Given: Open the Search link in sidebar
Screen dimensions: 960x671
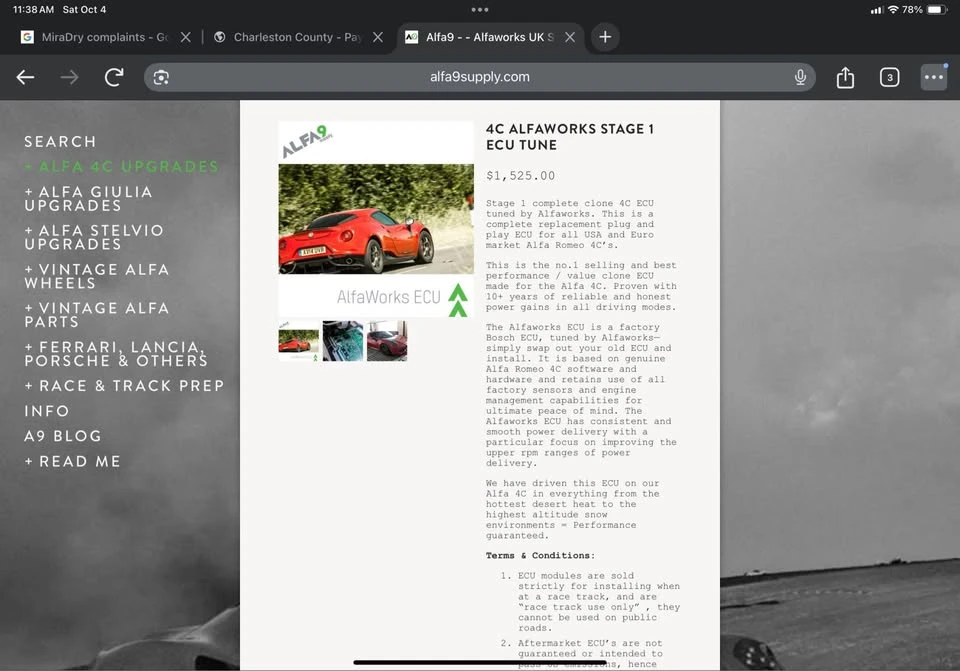Looking at the screenshot, I should coord(60,142).
